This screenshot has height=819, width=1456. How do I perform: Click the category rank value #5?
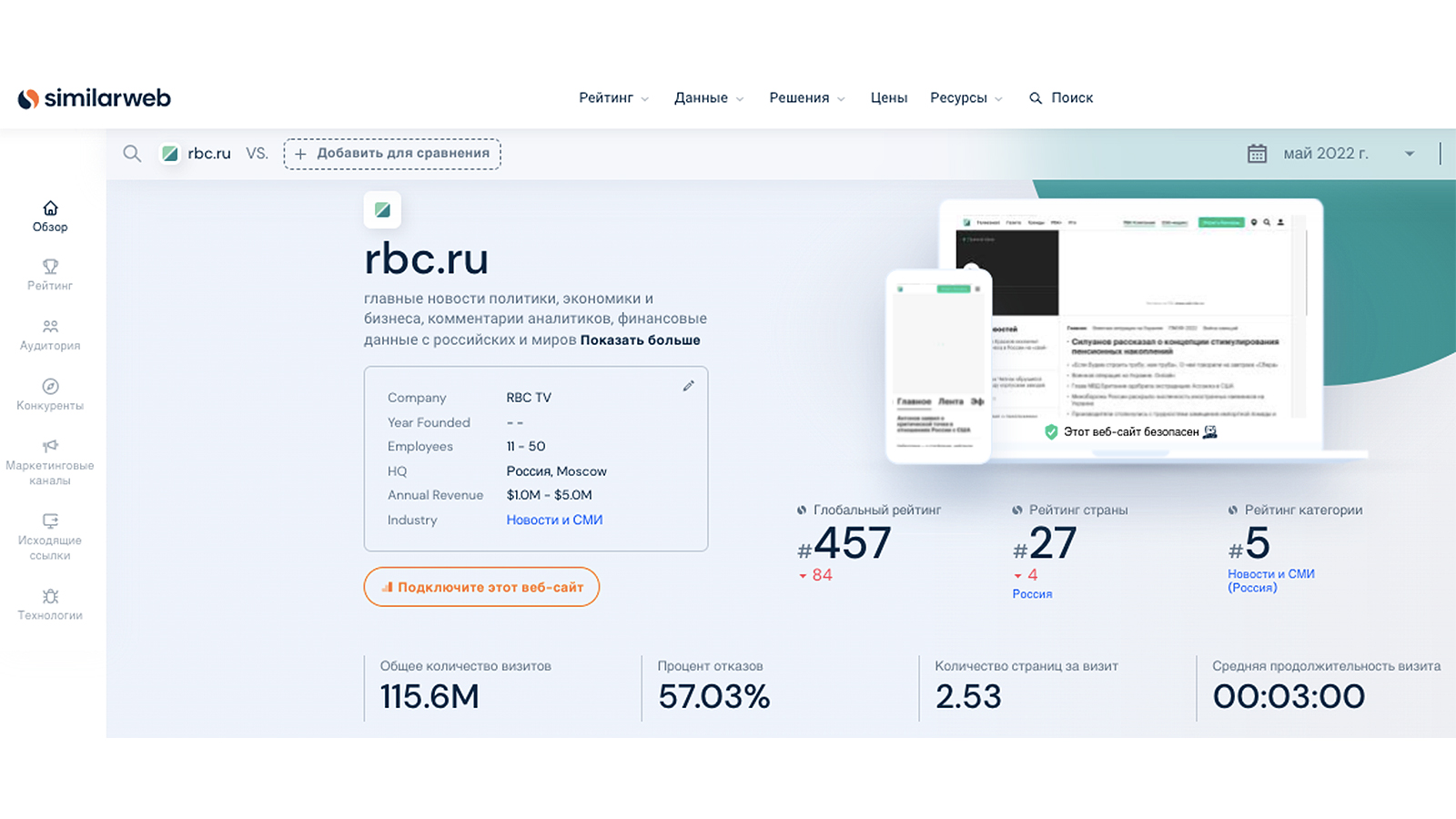(1249, 543)
